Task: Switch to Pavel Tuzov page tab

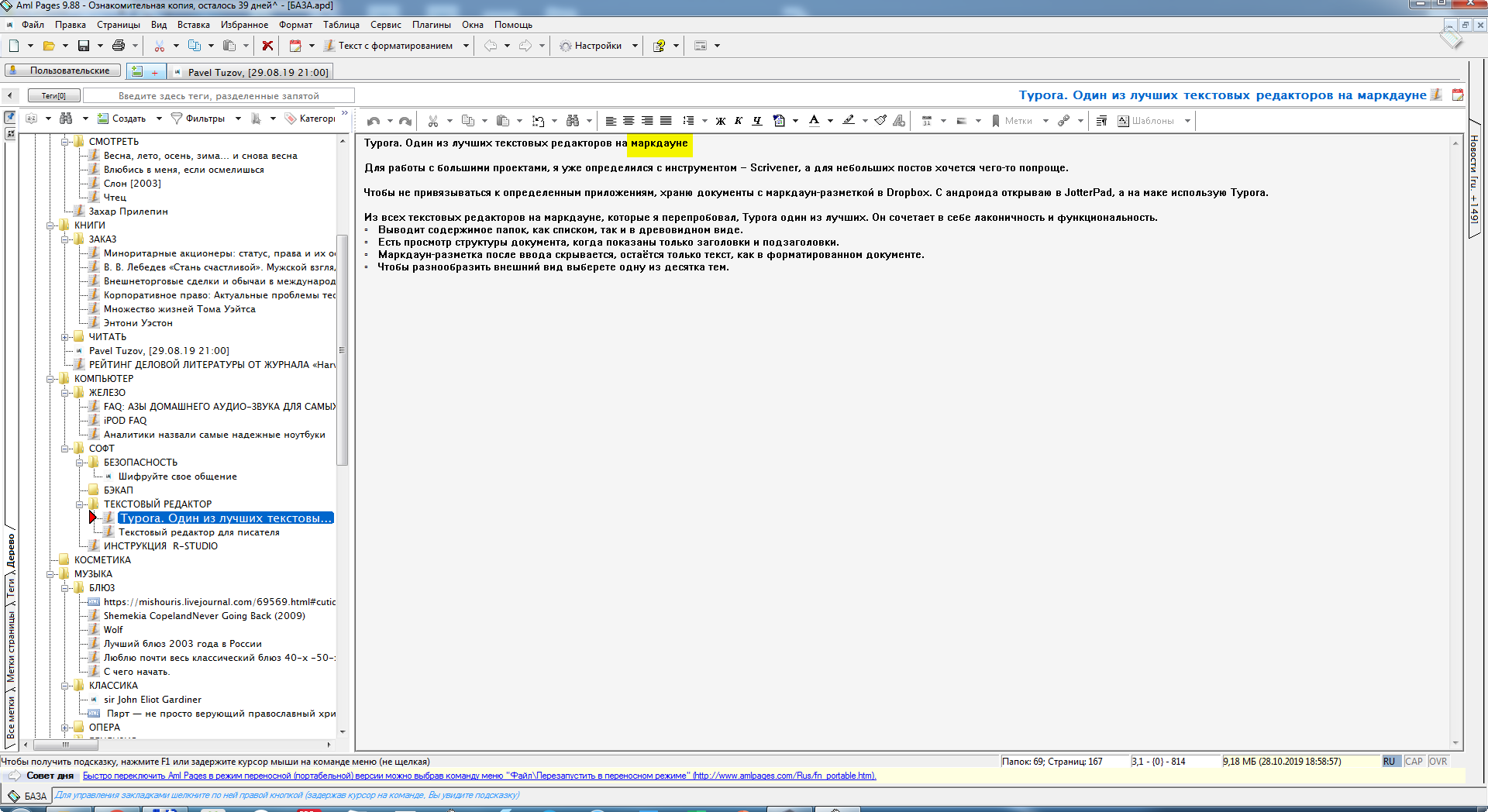Action: pos(252,72)
